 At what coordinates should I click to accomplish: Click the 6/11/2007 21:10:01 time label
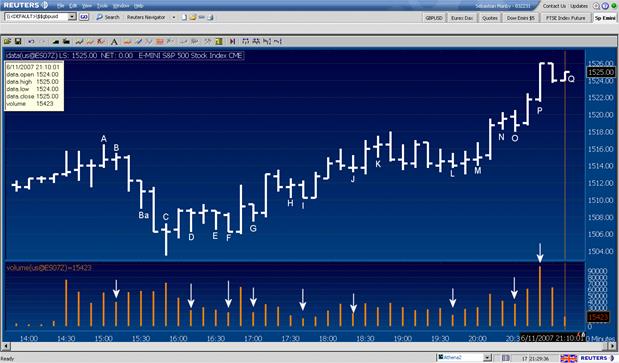coord(552,338)
